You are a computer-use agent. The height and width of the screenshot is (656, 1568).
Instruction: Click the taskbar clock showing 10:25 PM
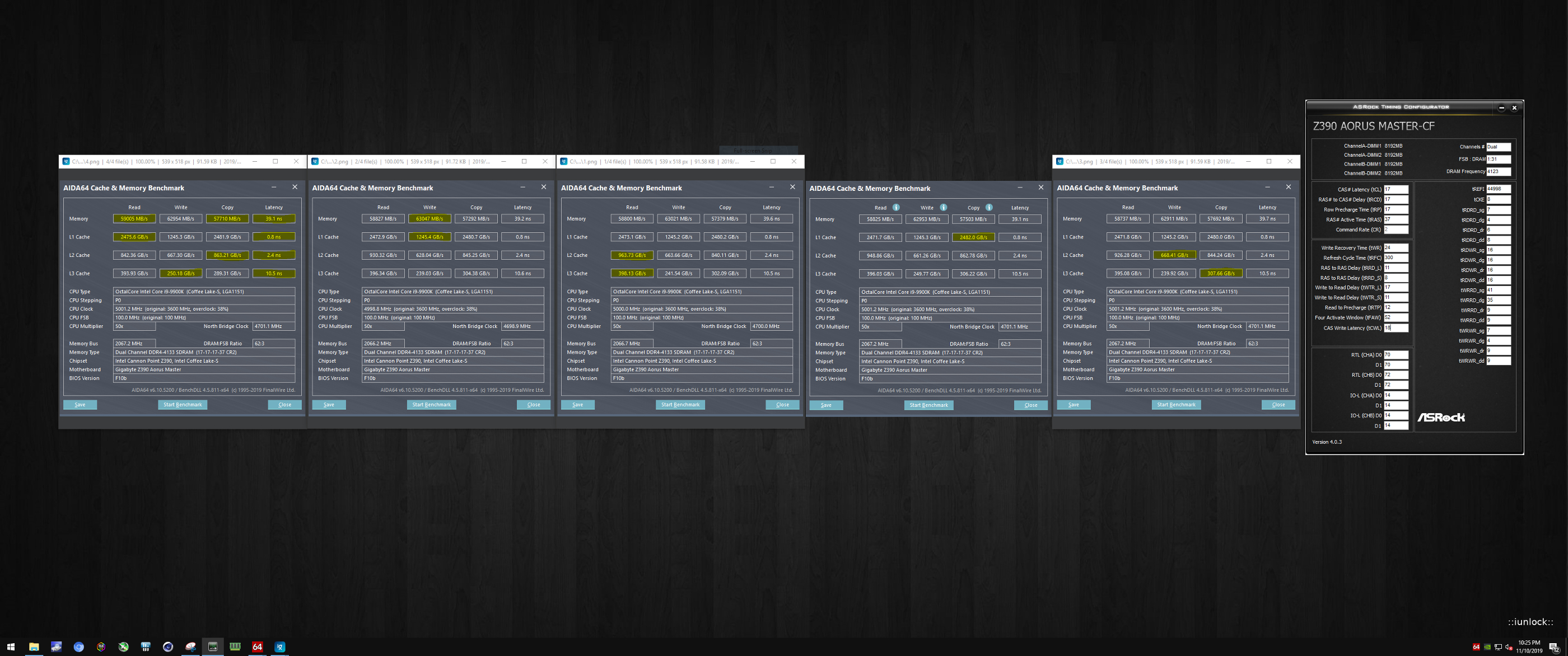coord(1528,646)
